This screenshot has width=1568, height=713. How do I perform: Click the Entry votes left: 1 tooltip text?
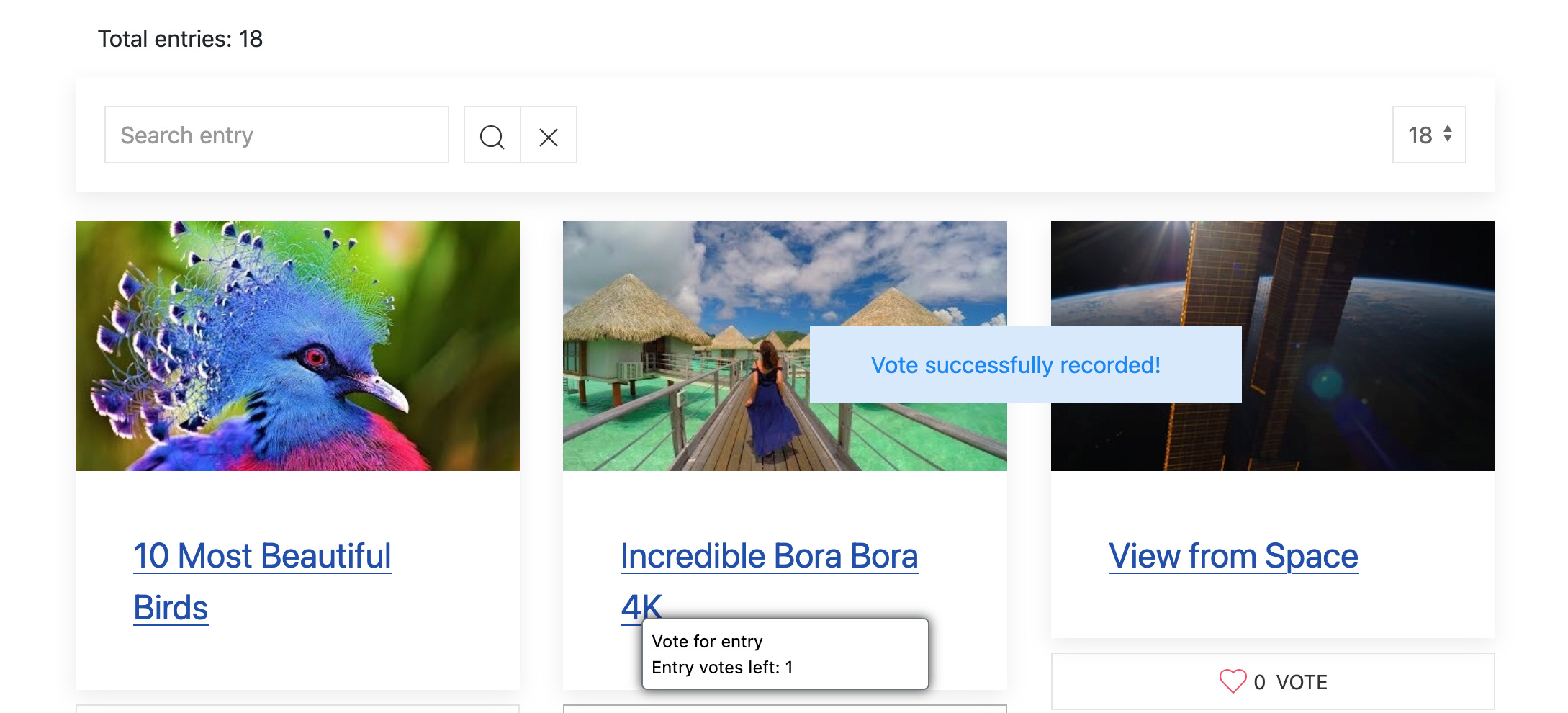[722, 668]
